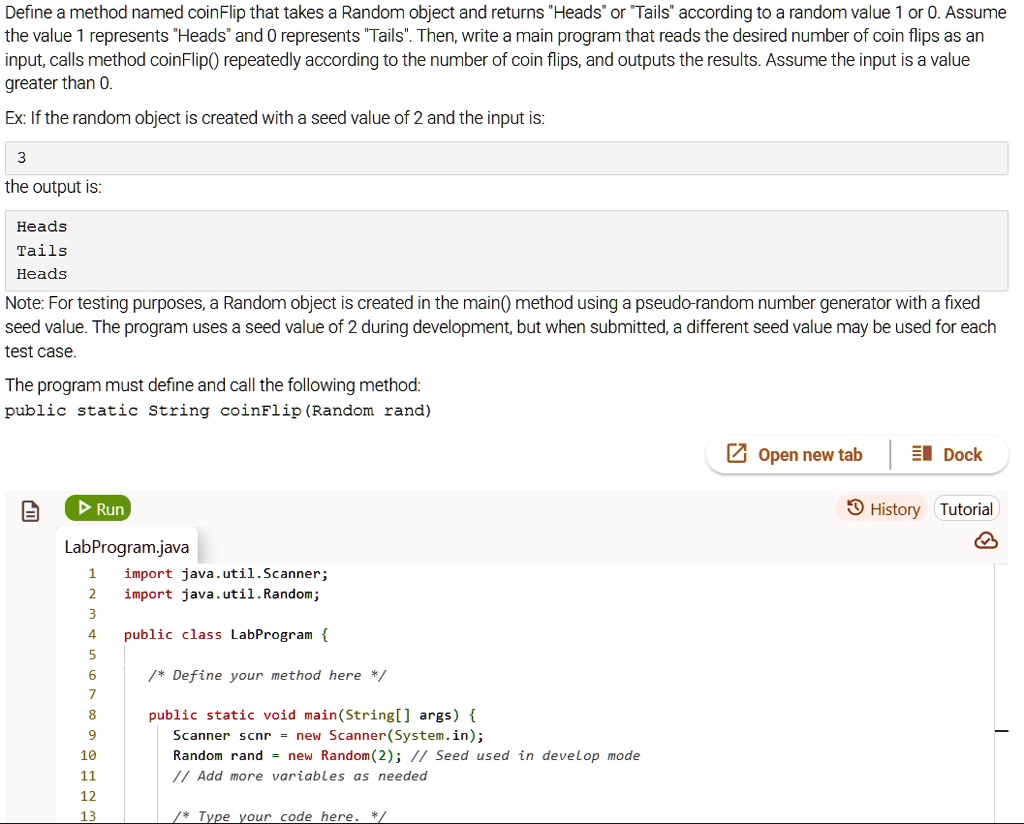The height and width of the screenshot is (824, 1024).
Task: Click the Run button to compile program
Action: click(97, 508)
